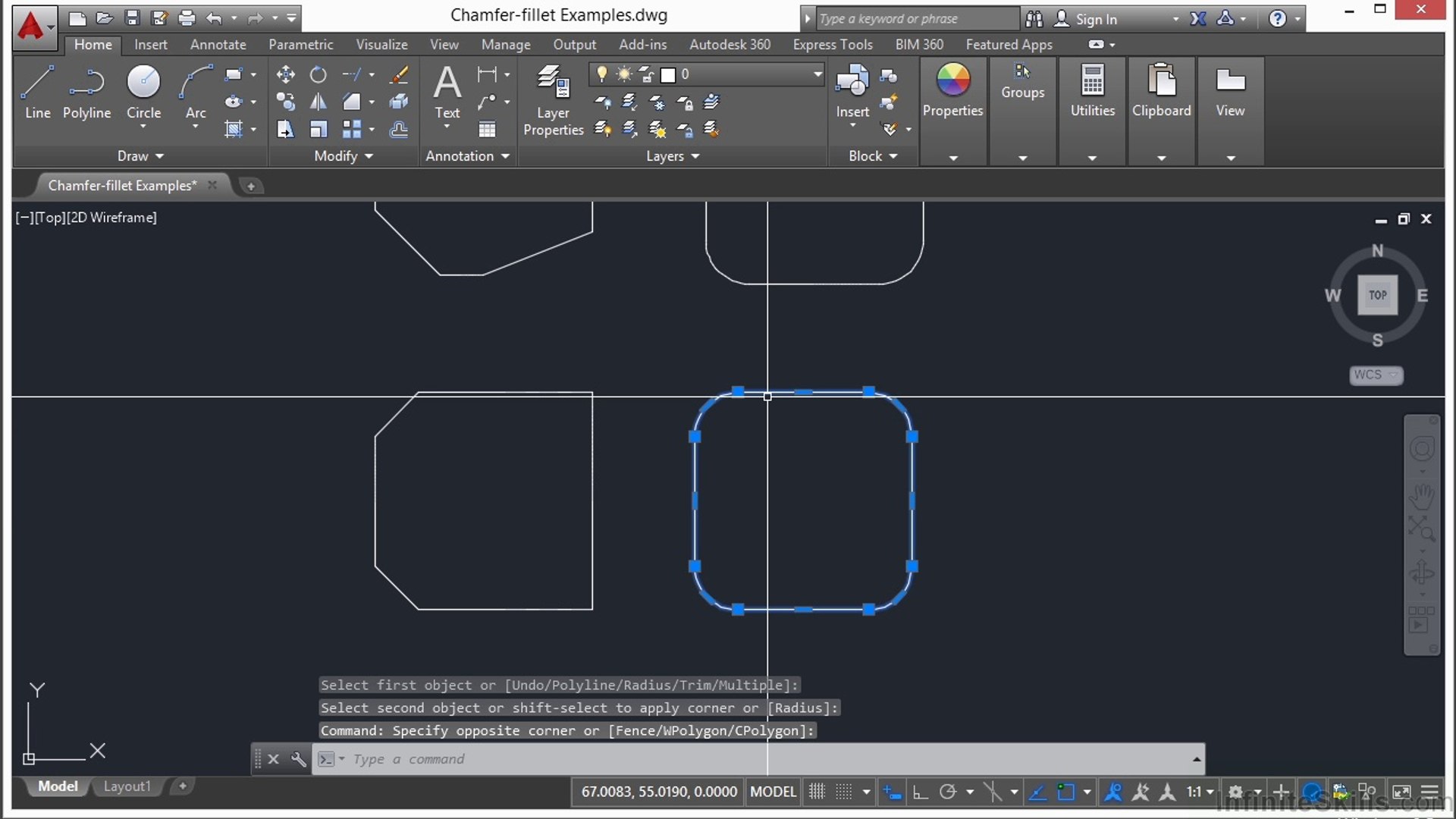Toggle polar tracking in status bar
This screenshot has height=819, width=1456.
coord(948,792)
